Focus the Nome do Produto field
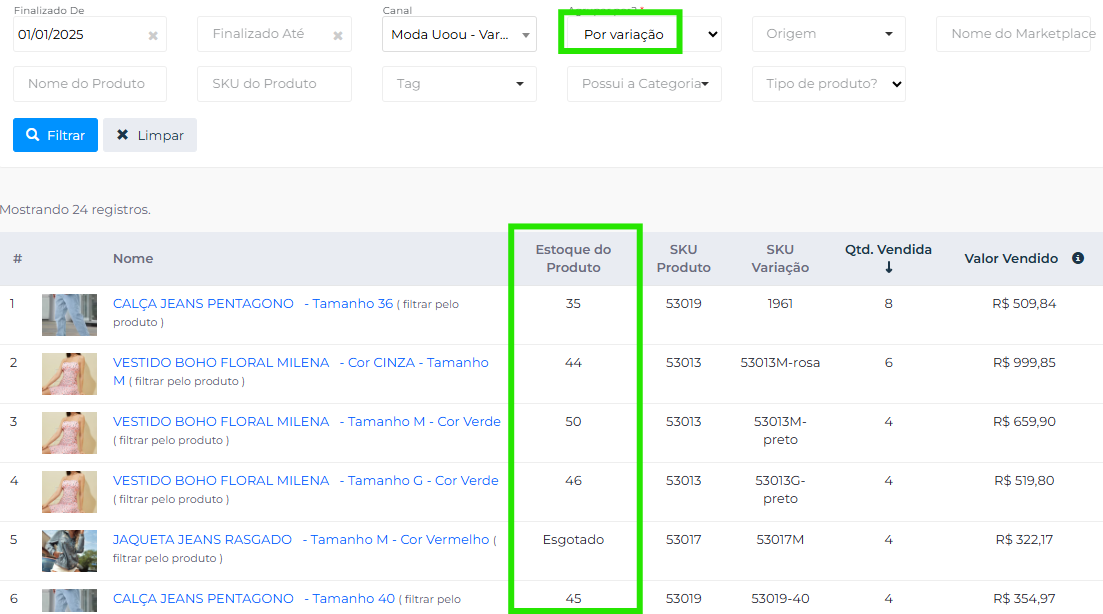 coord(90,84)
